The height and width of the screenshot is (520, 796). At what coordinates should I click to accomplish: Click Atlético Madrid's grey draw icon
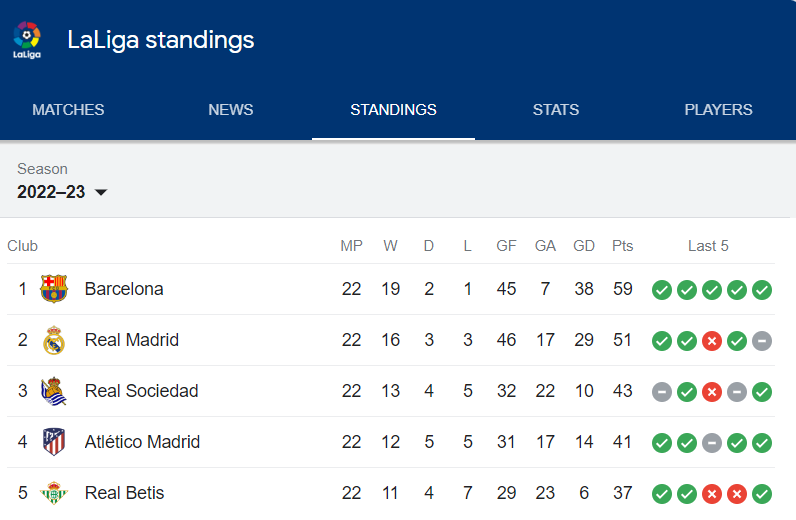pyautogui.click(x=712, y=443)
